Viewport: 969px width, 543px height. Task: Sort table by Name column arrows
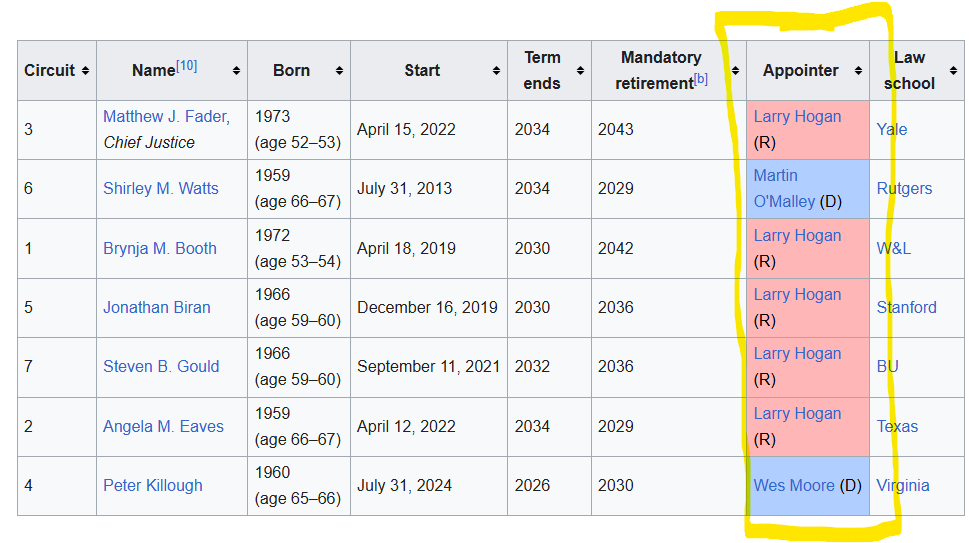click(236, 71)
